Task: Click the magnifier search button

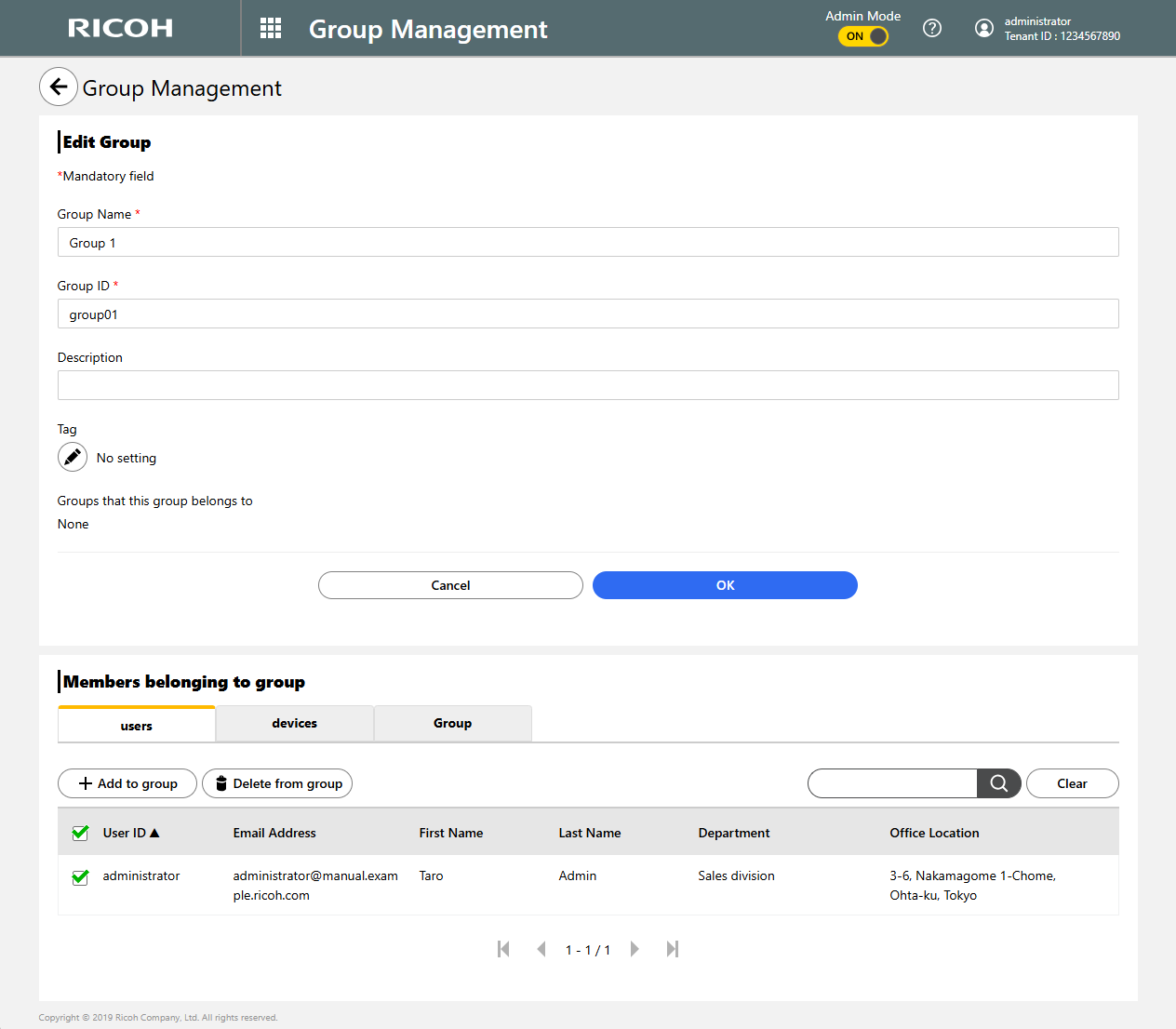Action: click(998, 783)
